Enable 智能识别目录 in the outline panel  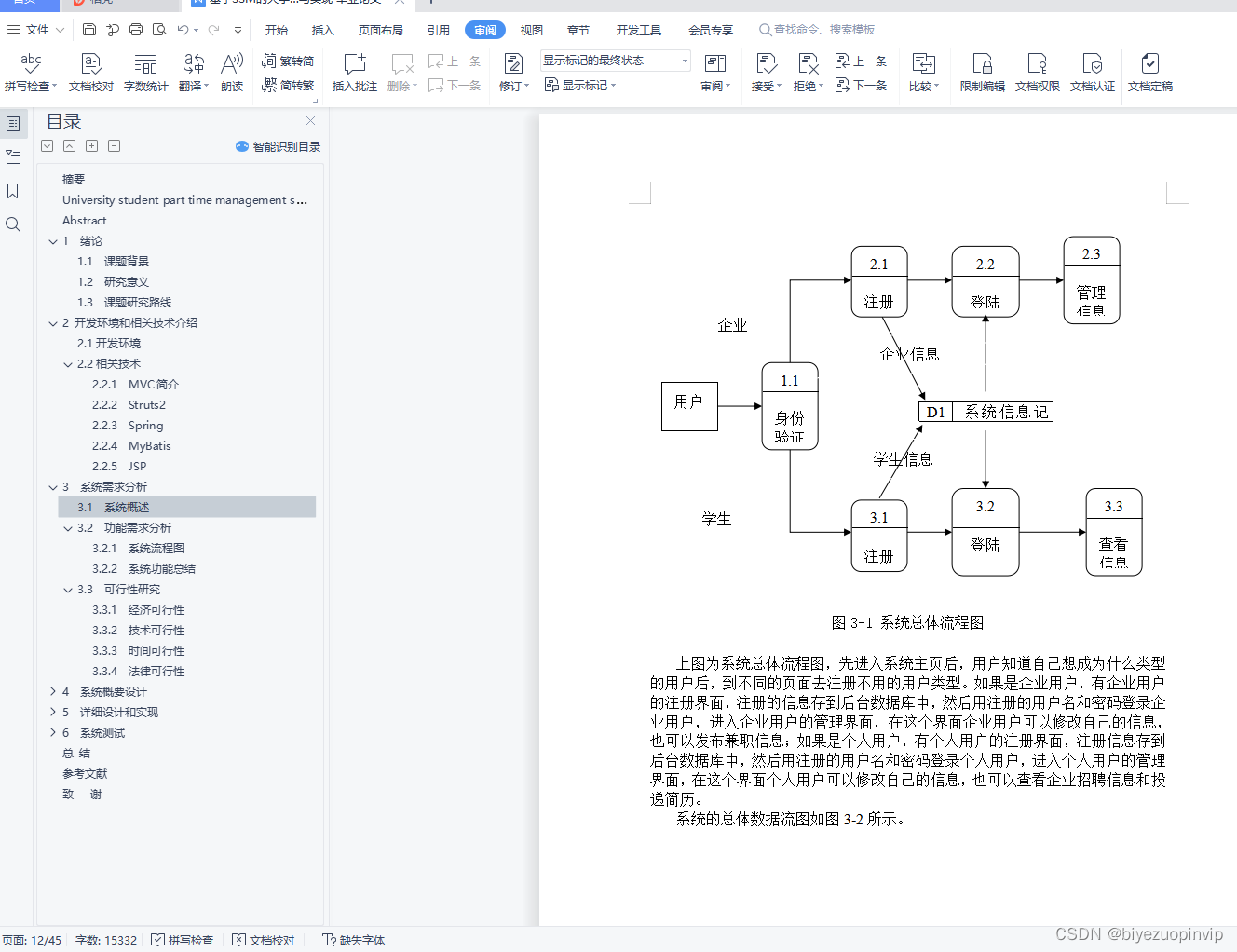pyautogui.click(x=278, y=146)
